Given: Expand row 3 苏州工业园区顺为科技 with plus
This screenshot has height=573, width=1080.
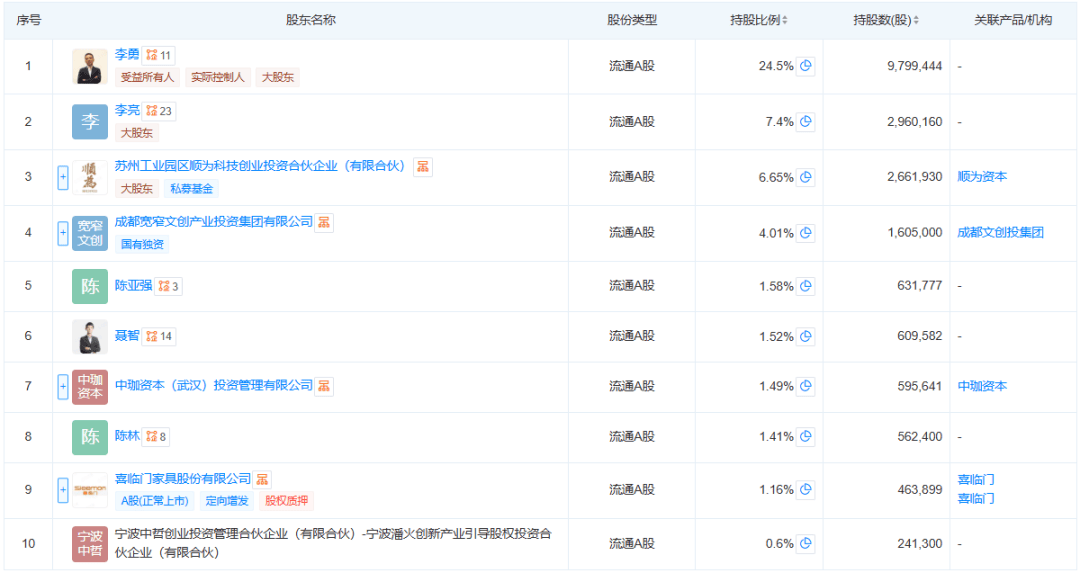Looking at the screenshot, I should (63, 177).
